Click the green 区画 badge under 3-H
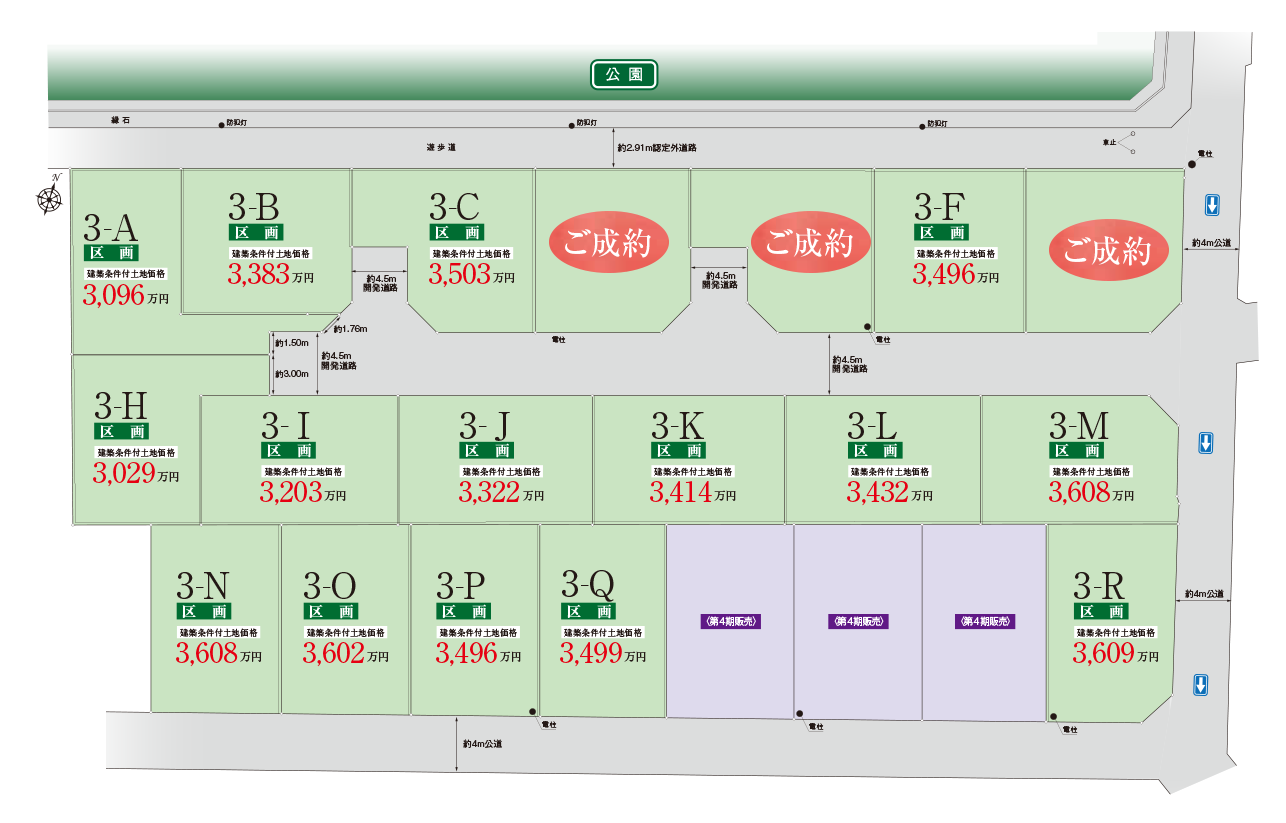 pos(122,432)
